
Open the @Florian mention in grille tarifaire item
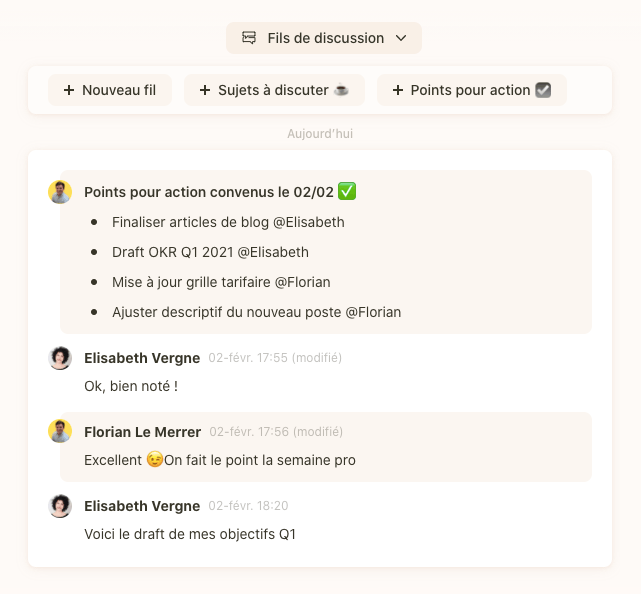point(303,282)
